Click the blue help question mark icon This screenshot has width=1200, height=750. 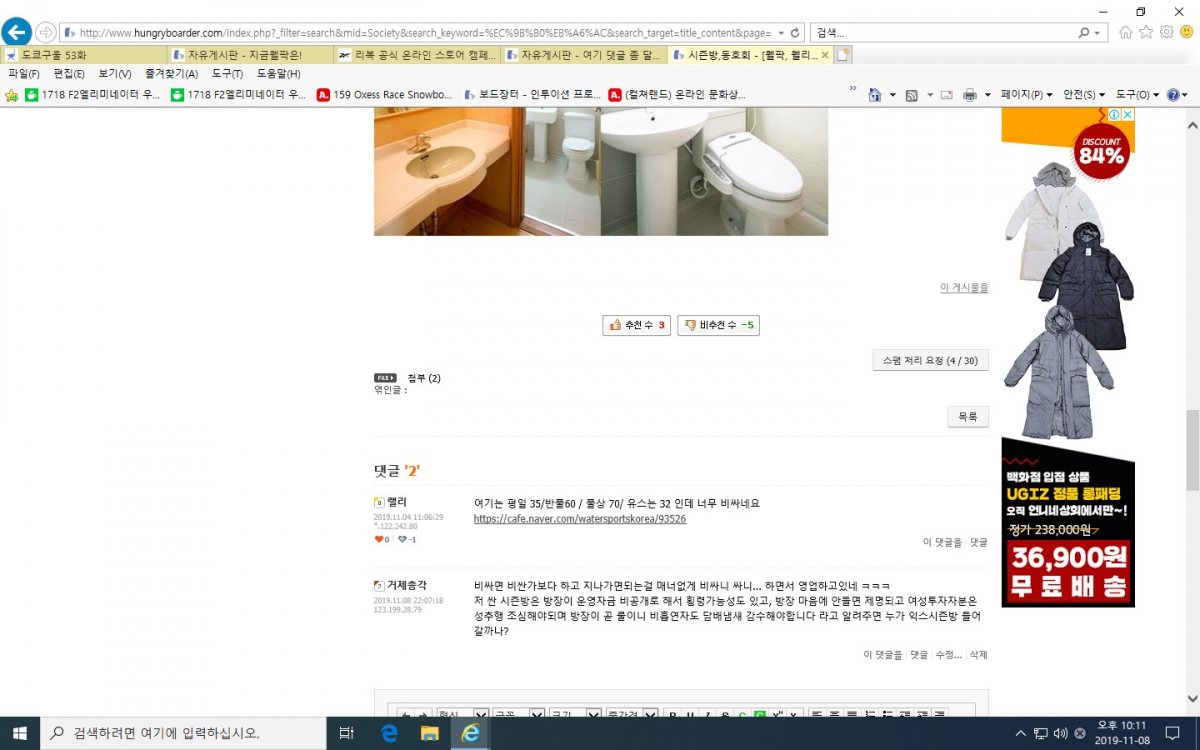tap(1173, 95)
